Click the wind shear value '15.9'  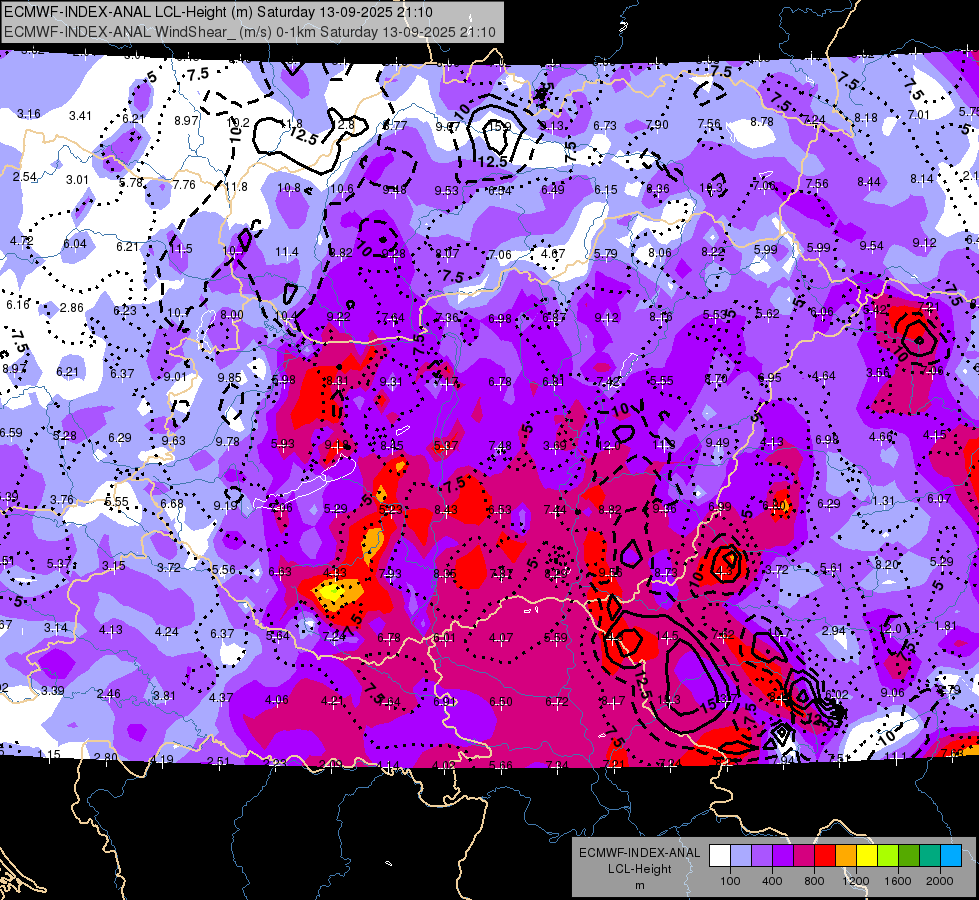tap(499, 127)
